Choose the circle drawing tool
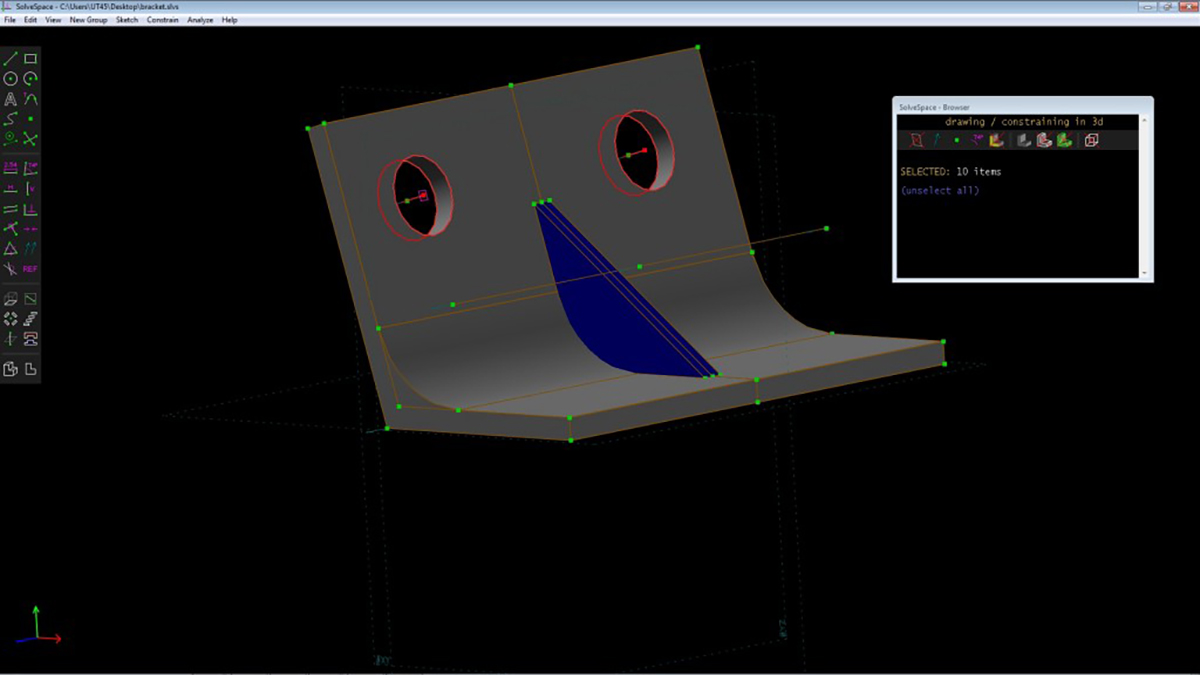1200x675 pixels. [x=10, y=79]
